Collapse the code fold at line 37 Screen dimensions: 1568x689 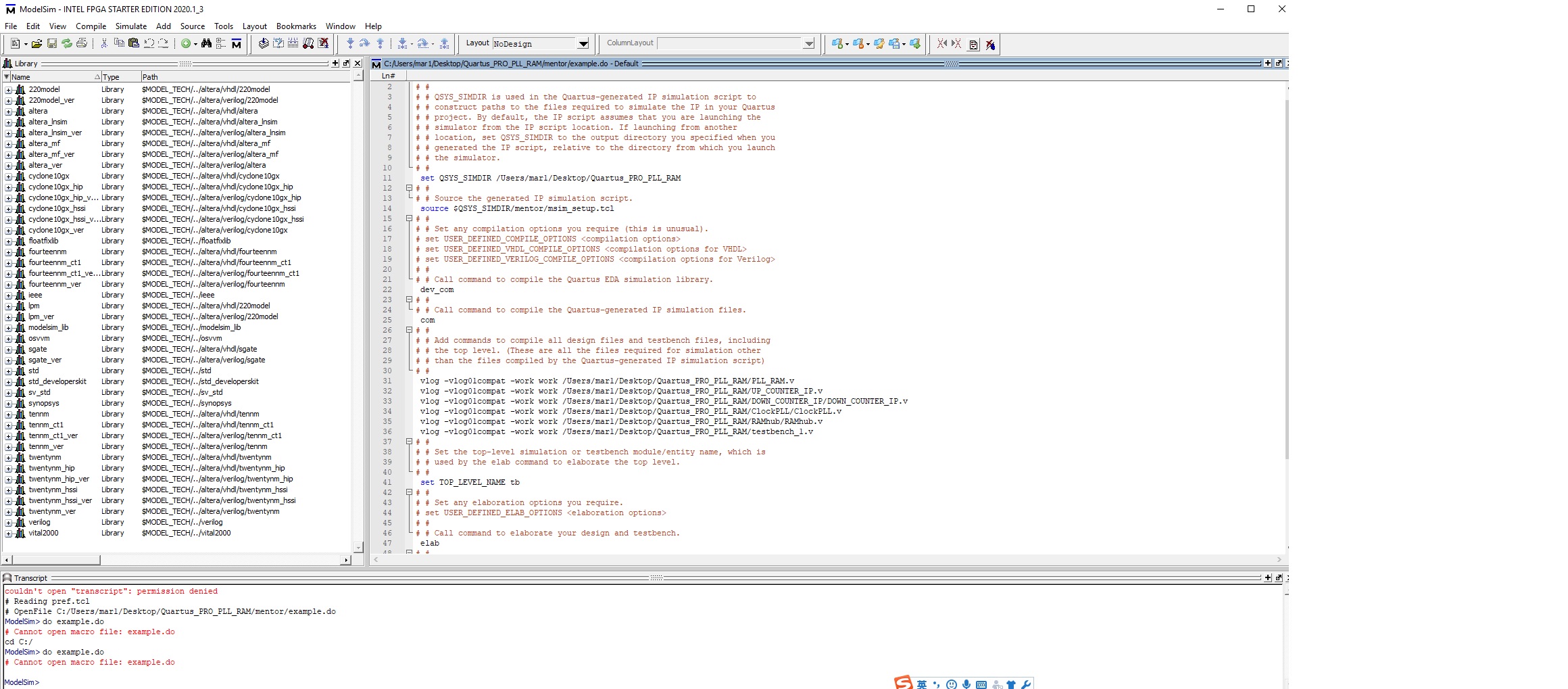coord(409,442)
